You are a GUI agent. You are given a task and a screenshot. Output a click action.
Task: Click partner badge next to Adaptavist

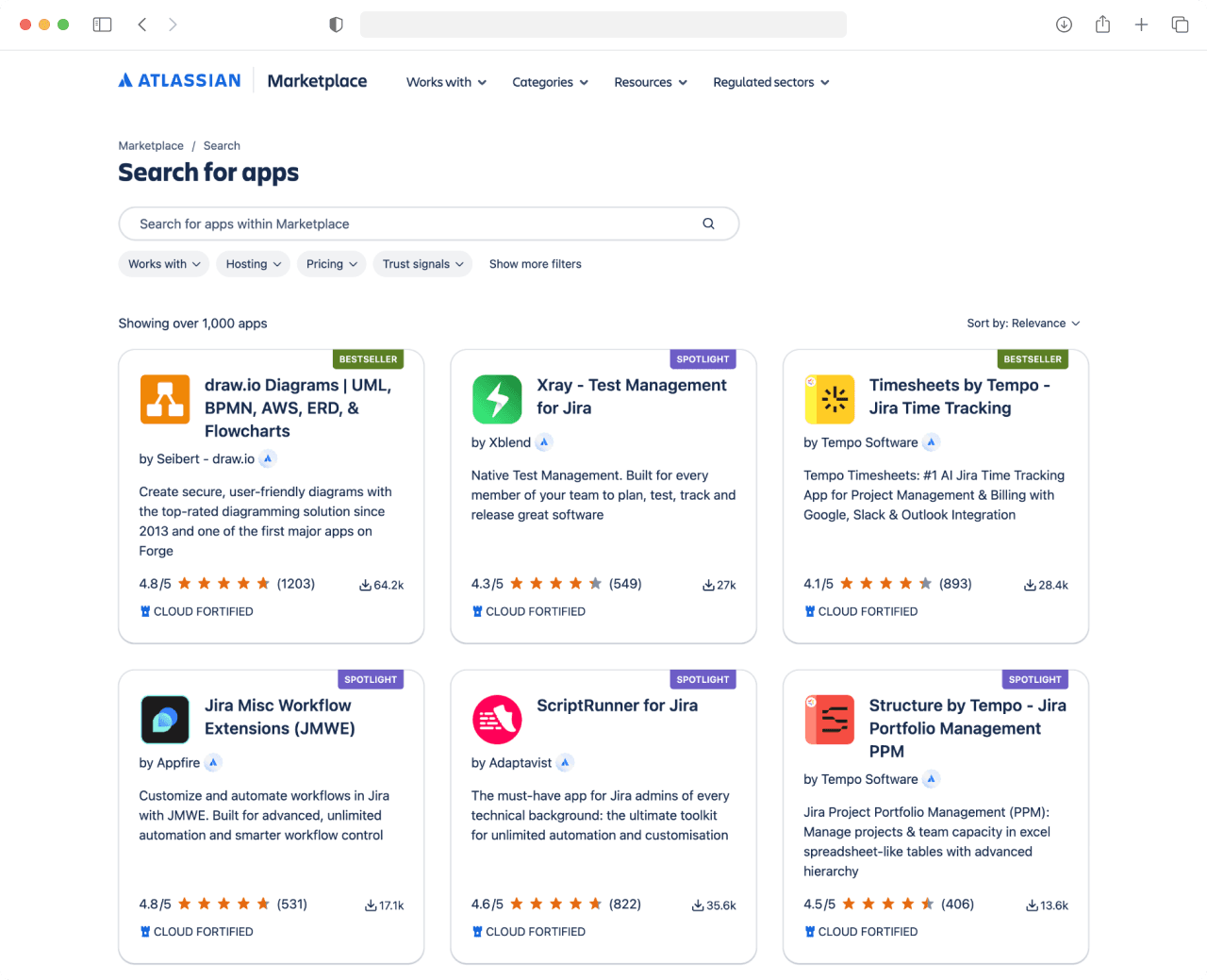click(565, 762)
